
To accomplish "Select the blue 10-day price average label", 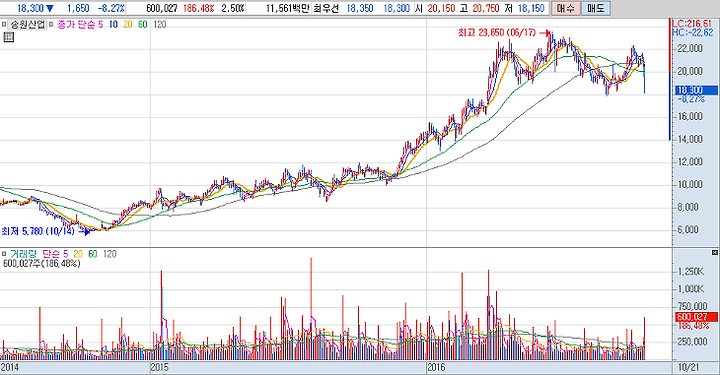I will 113,24.
